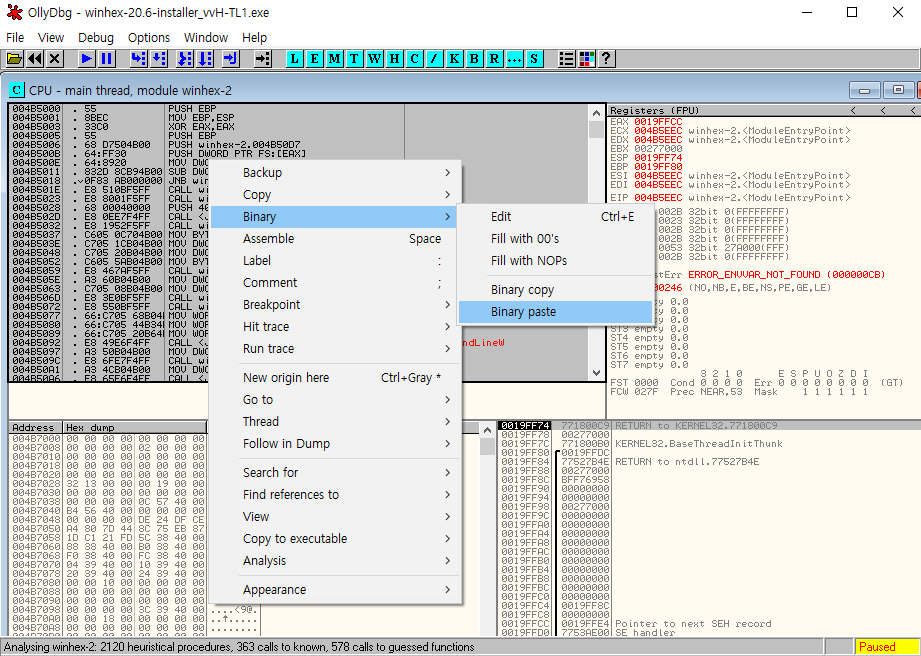
Task: Click the Trace over toolbar icon
Action: 205,59
